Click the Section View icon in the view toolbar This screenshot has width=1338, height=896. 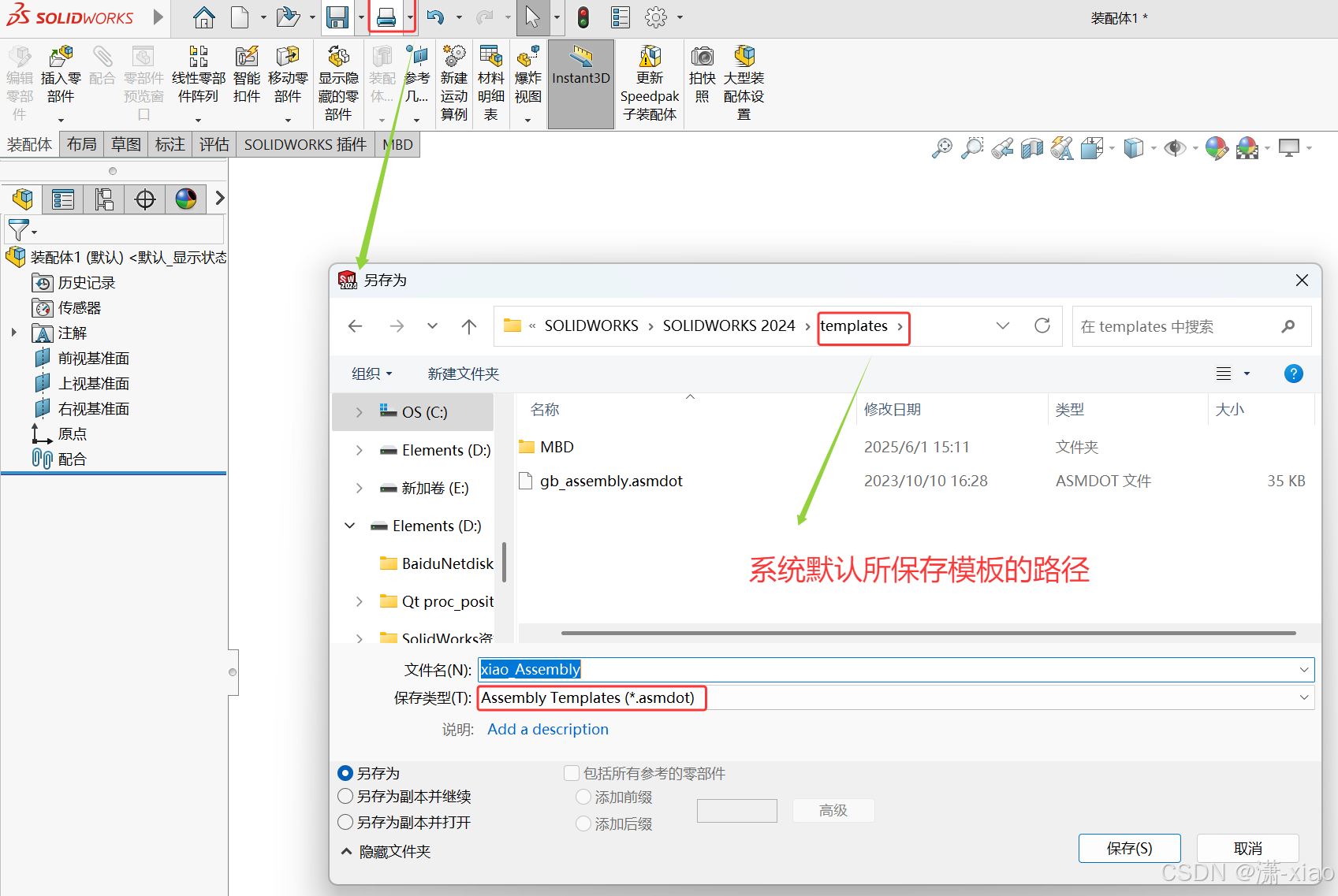[x=1032, y=148]
